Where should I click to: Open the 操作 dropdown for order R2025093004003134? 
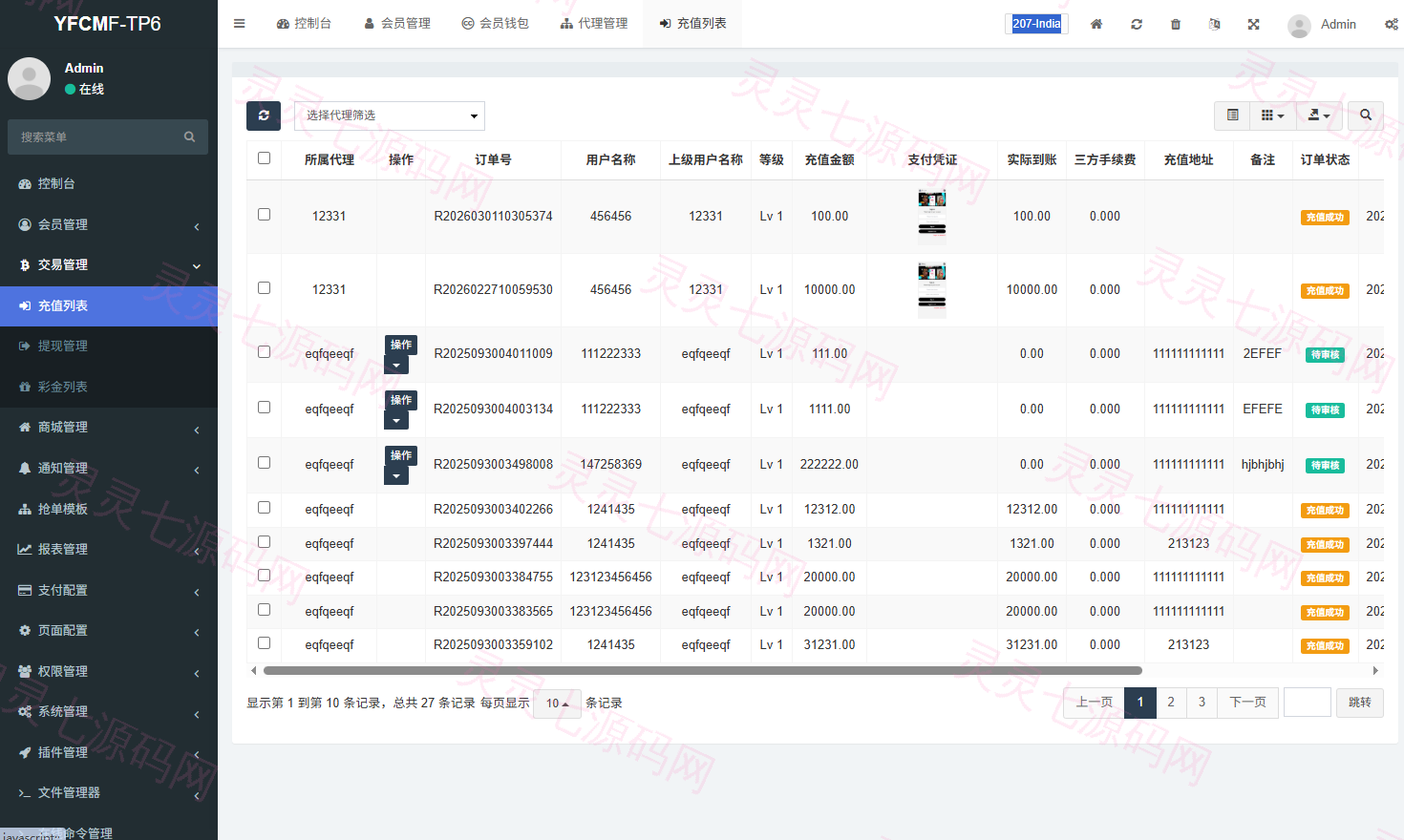(396, 421)
